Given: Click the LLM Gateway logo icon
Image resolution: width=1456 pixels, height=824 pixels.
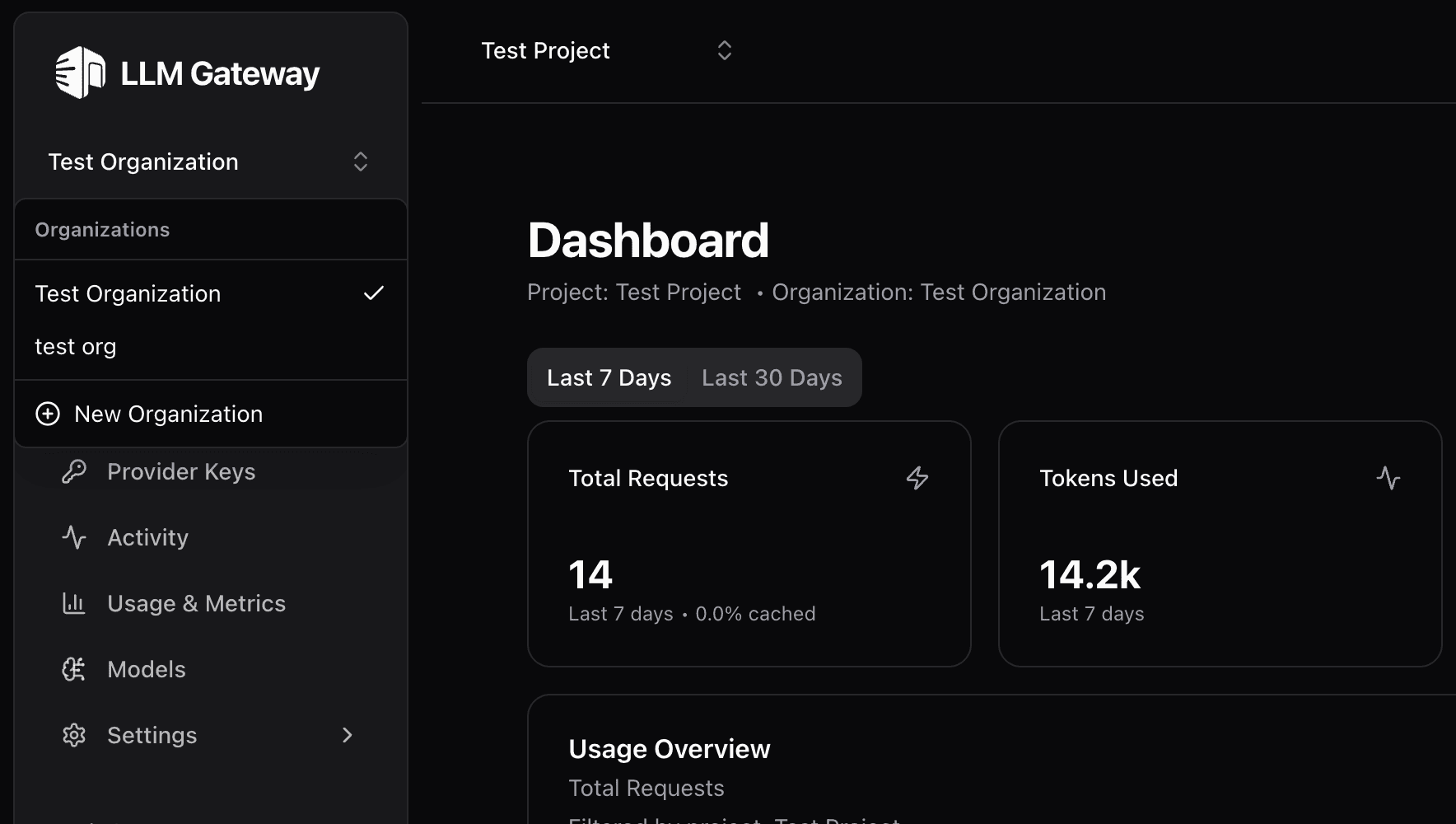Looking at the screenshot, I should [79, 73].
